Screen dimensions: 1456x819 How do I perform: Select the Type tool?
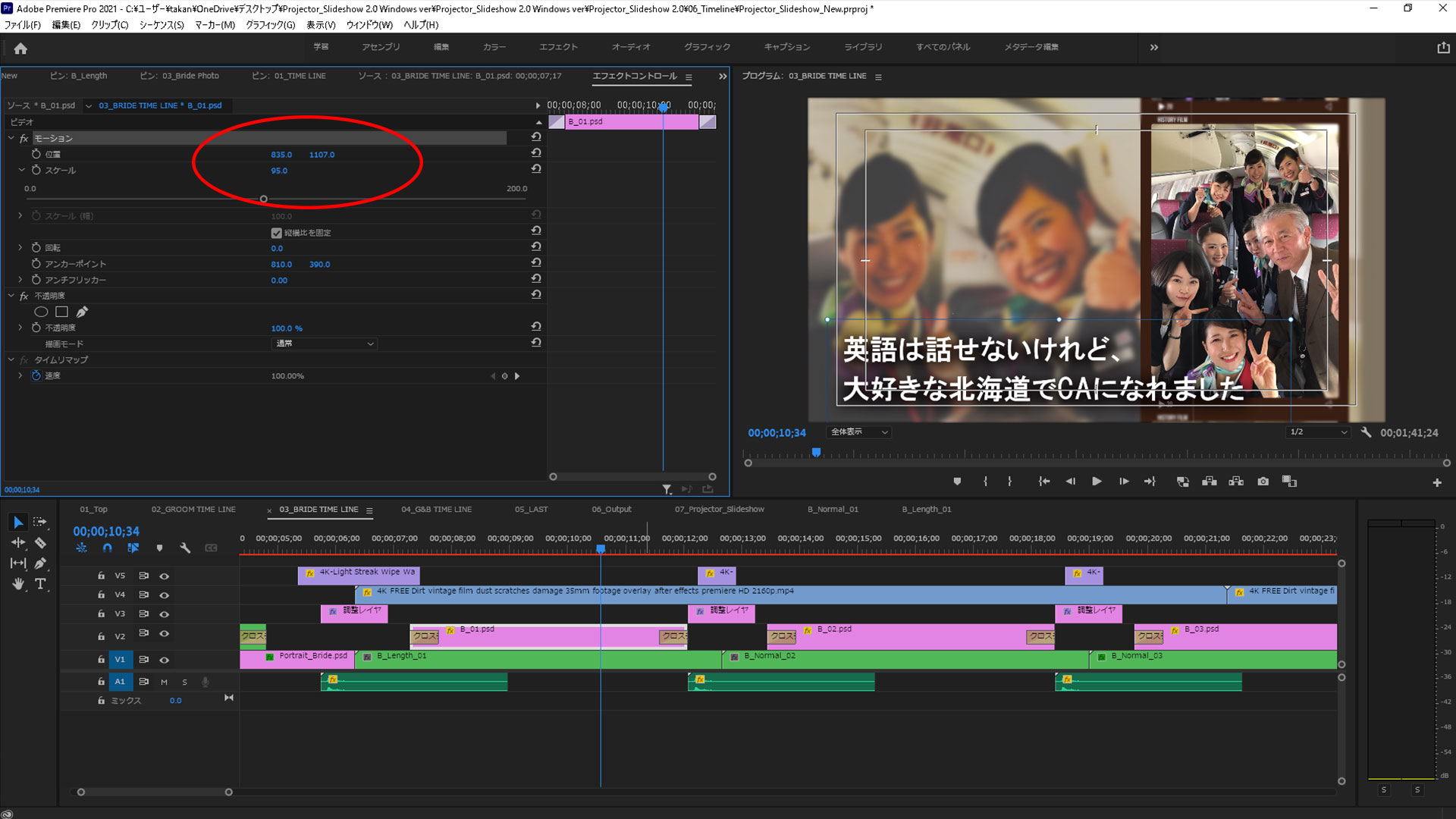coord(40,584)
